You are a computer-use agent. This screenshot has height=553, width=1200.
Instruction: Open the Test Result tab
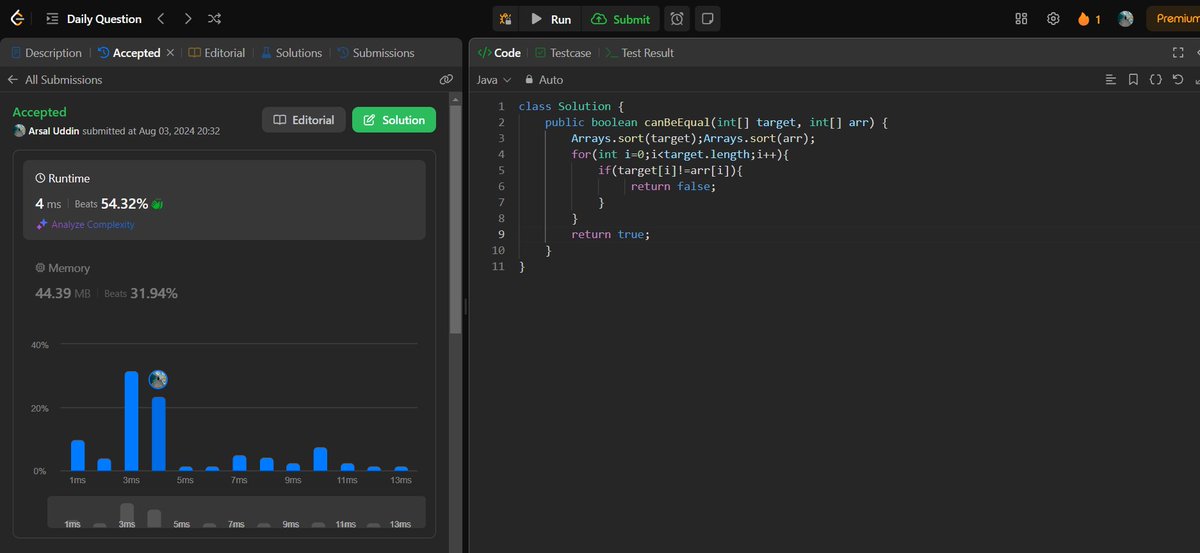pyautogui.click(x=640, y=53)
